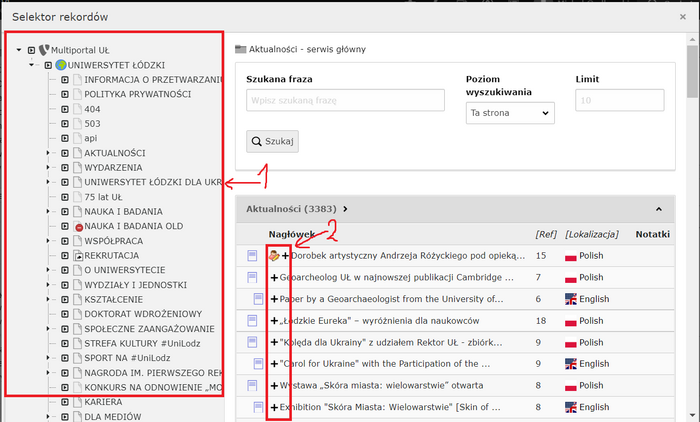Screen dimensions: 700x422
Task: Expand the AKTUALNOŚCI tree node arrow
Action: pos(48,153)
